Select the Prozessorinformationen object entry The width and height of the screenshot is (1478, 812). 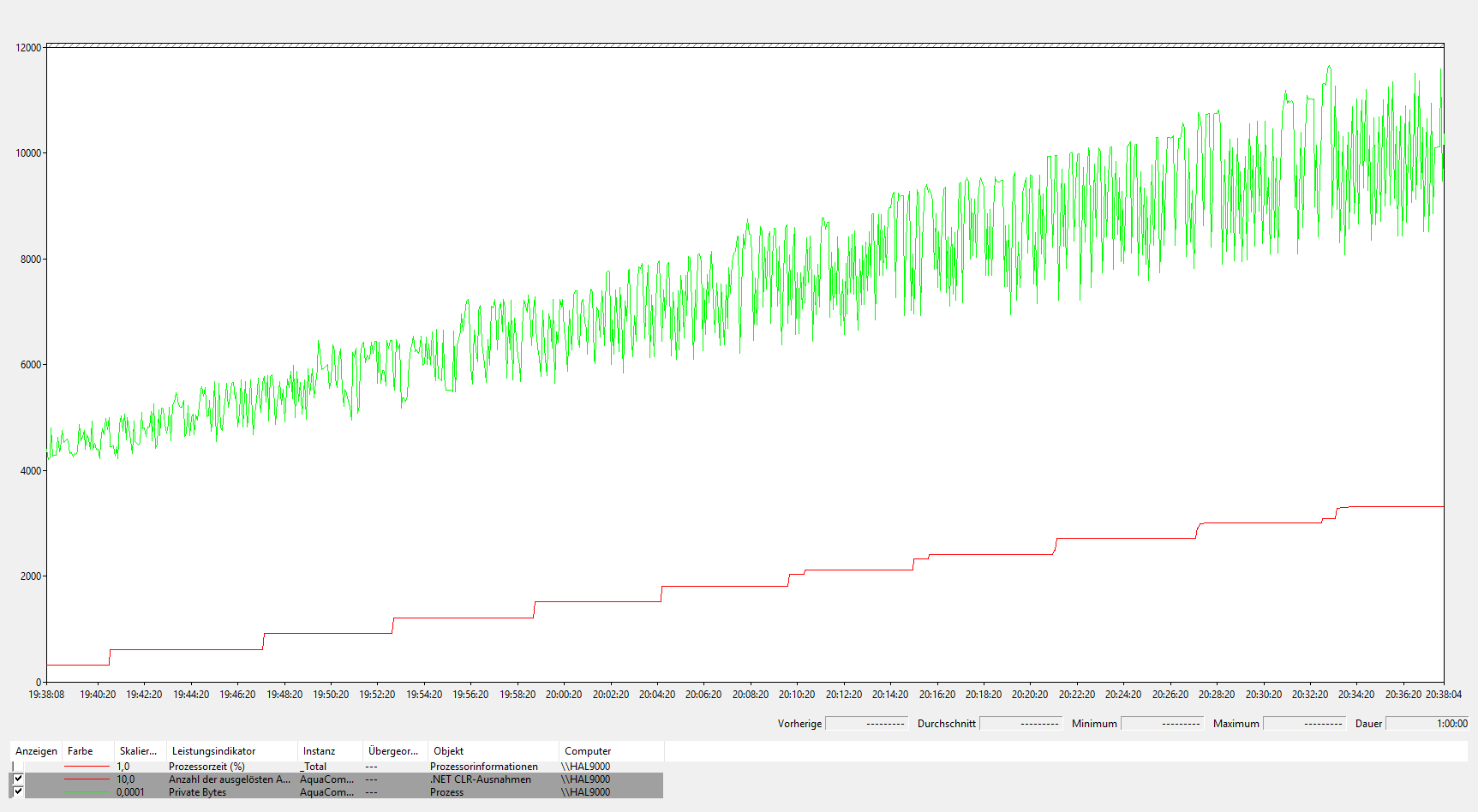(484, 767)
